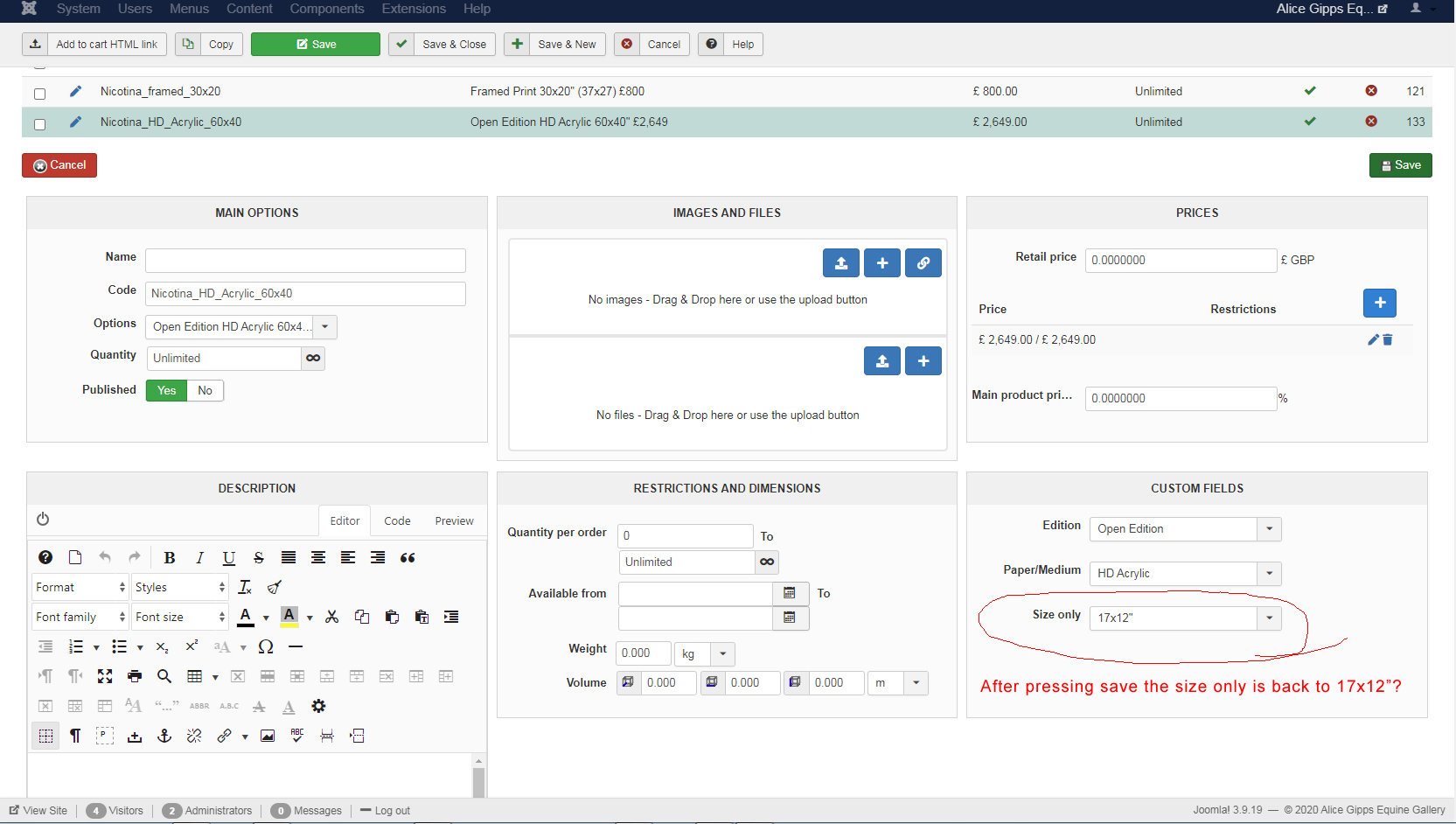
Task: Open the weight unit kg dropdown
Action: tap(706, 653)
